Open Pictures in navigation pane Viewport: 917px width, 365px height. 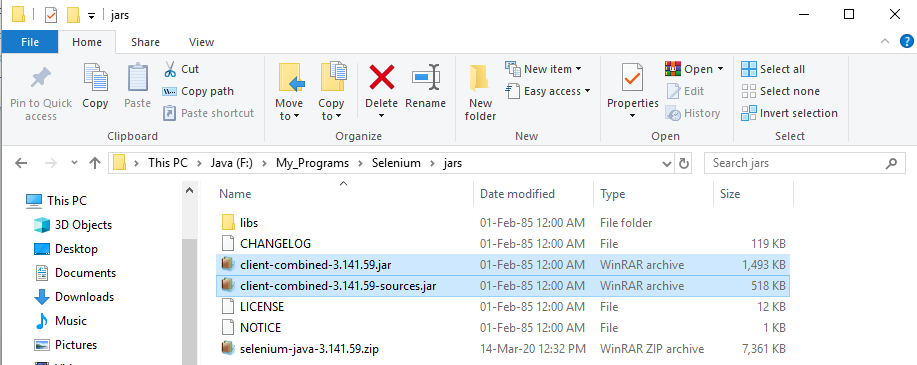click(x=65, y=345)
